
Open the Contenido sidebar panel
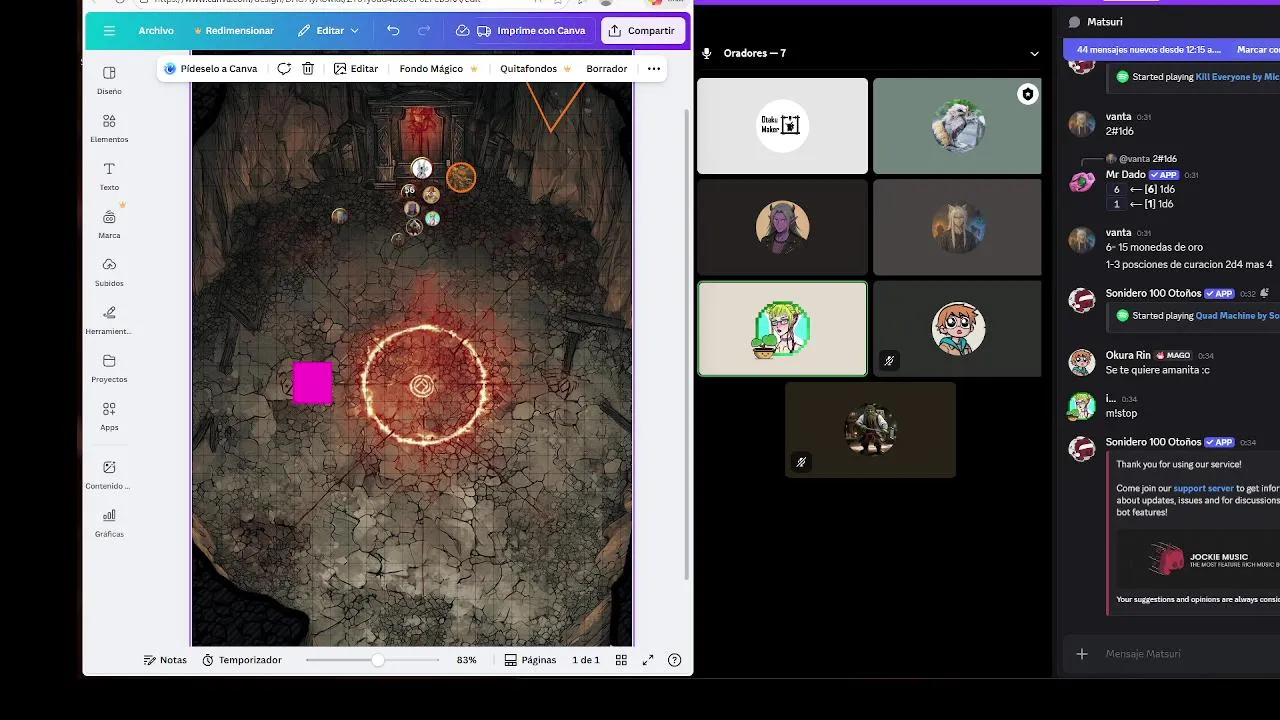(x=109, y=475)
